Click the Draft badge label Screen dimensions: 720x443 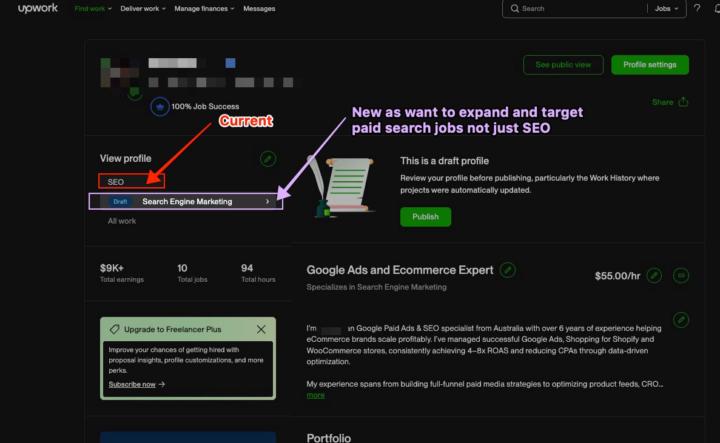pyautogui.click(x=120, y=202)
